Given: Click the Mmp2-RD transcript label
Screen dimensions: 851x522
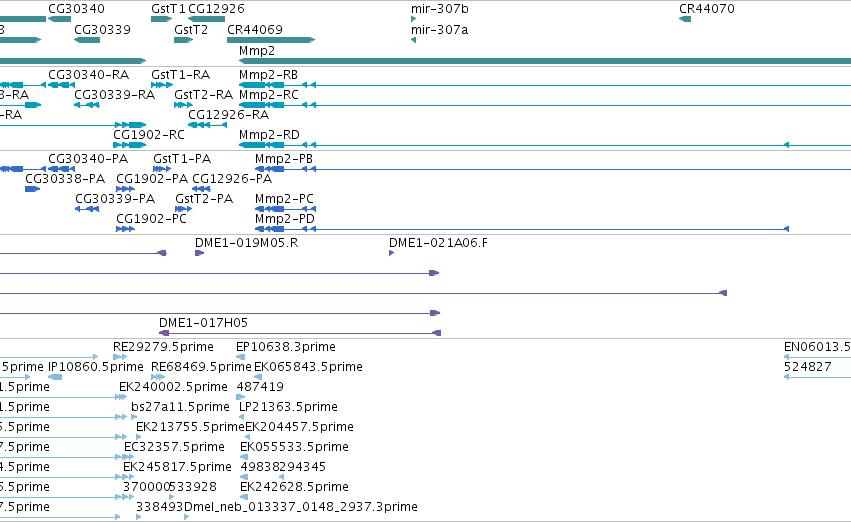Looking at the screenshot, I should [x=269, y=135].
